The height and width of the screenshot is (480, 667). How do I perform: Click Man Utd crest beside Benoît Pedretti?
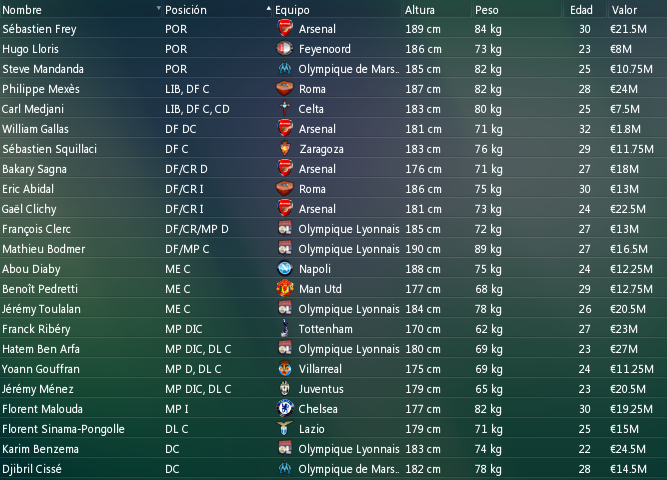click(x=285, y=289)
